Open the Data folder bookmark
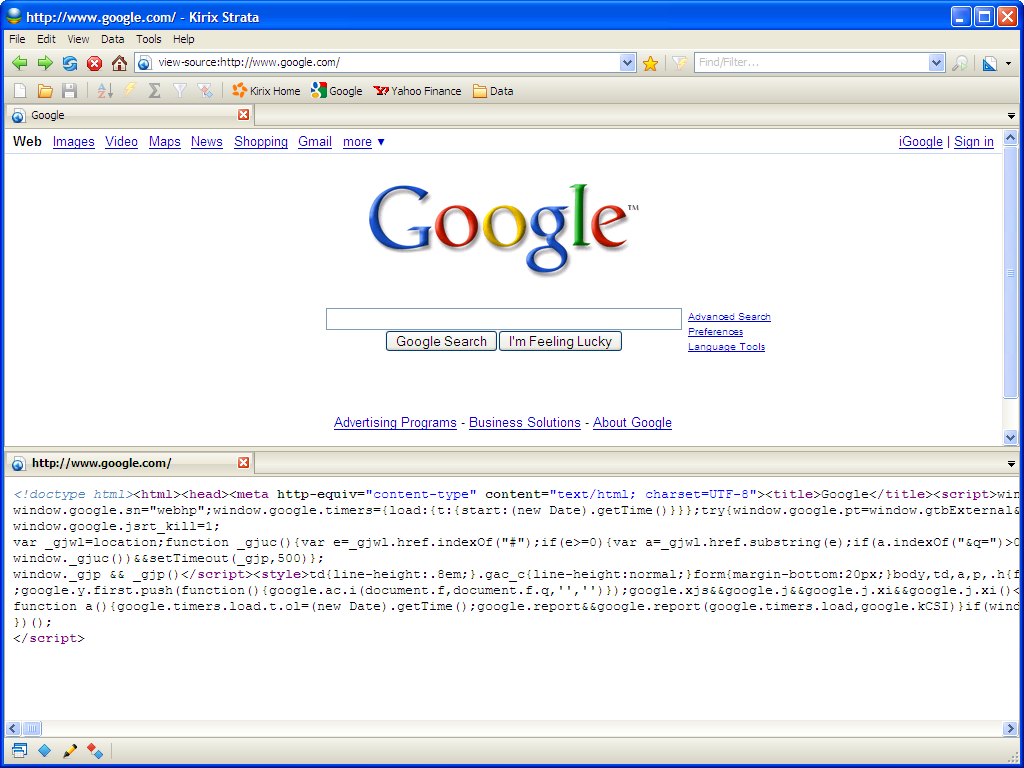 coord(493,91)
